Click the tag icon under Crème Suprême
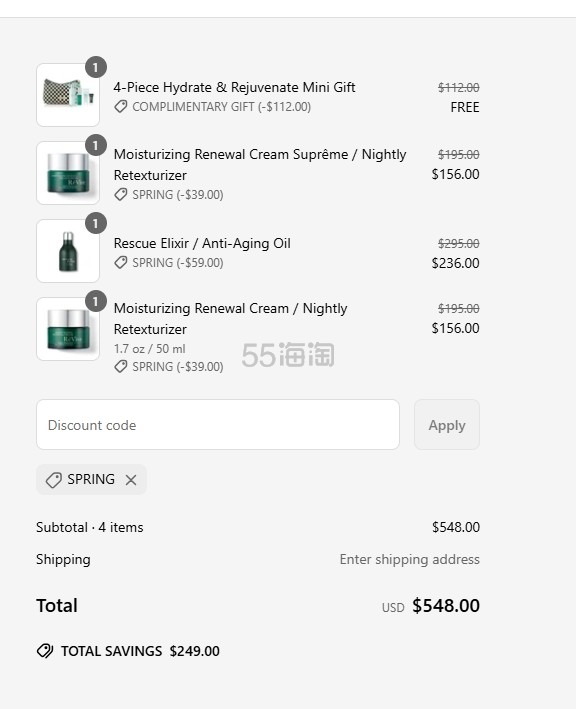The height and width of the screenshot is (709, 576). (121, 195)
